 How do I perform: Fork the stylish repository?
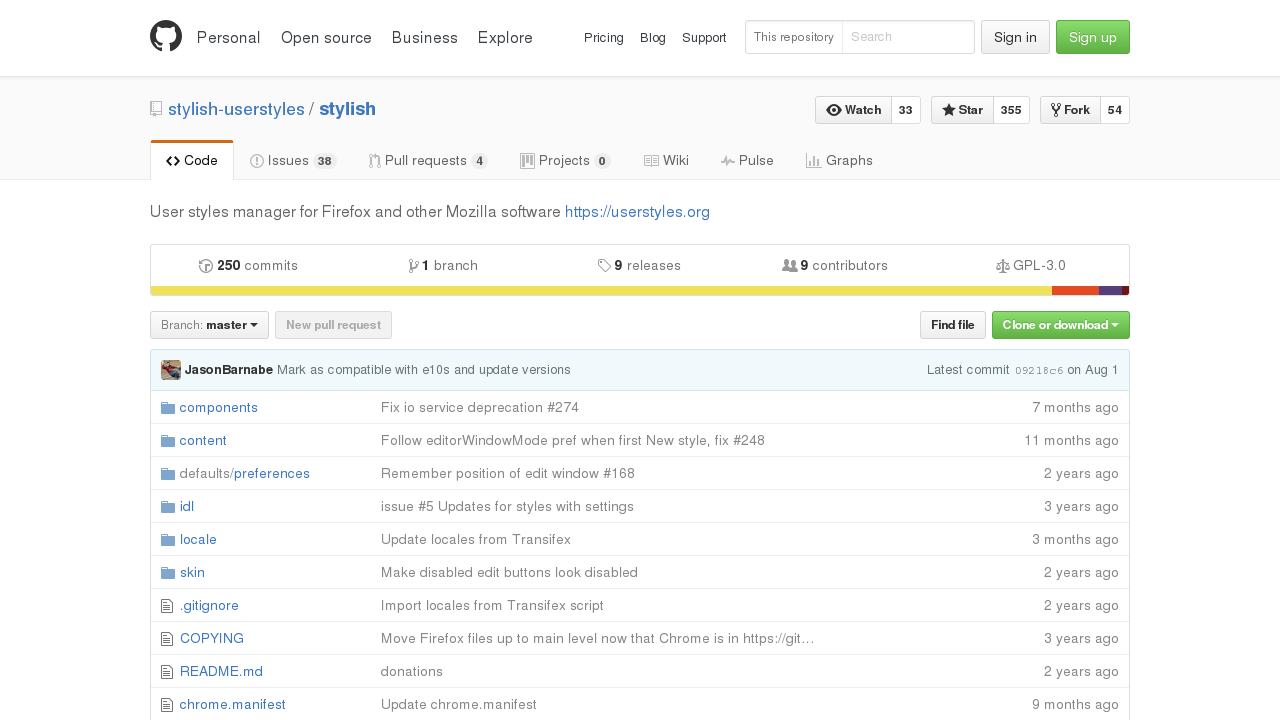[x=1070, y=110]
